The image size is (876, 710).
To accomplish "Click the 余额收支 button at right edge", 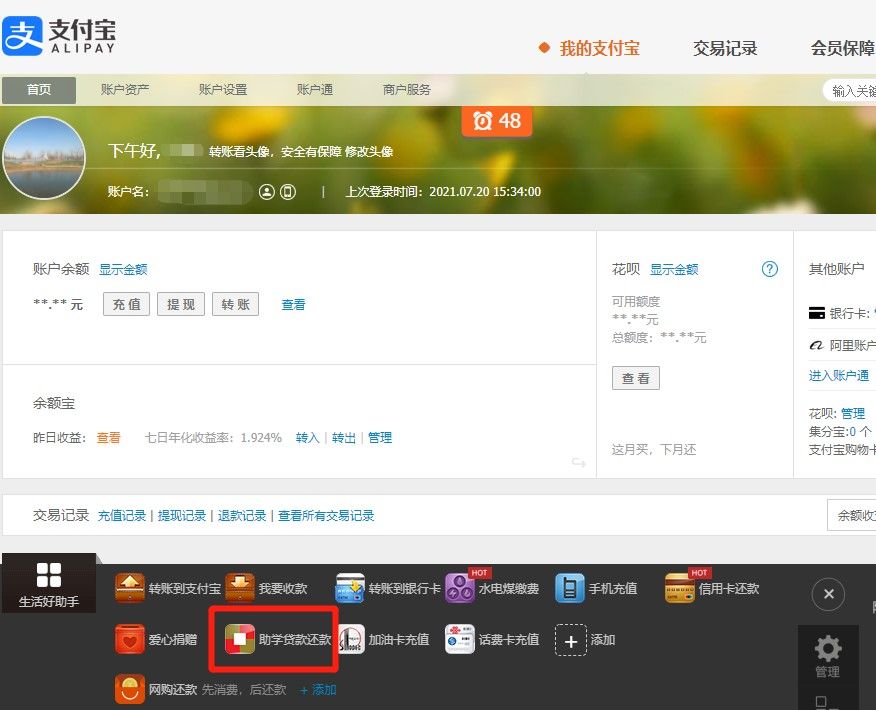I will click(x=851, y=515).
